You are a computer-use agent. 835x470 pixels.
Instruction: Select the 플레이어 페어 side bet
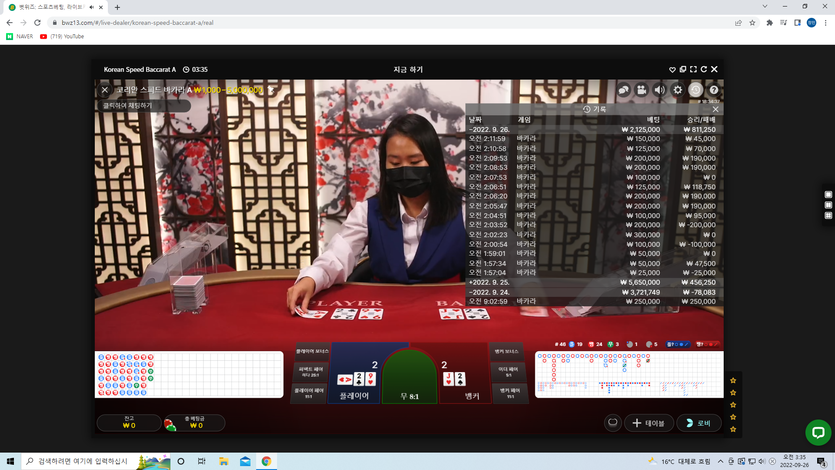(x=309, y=393)
